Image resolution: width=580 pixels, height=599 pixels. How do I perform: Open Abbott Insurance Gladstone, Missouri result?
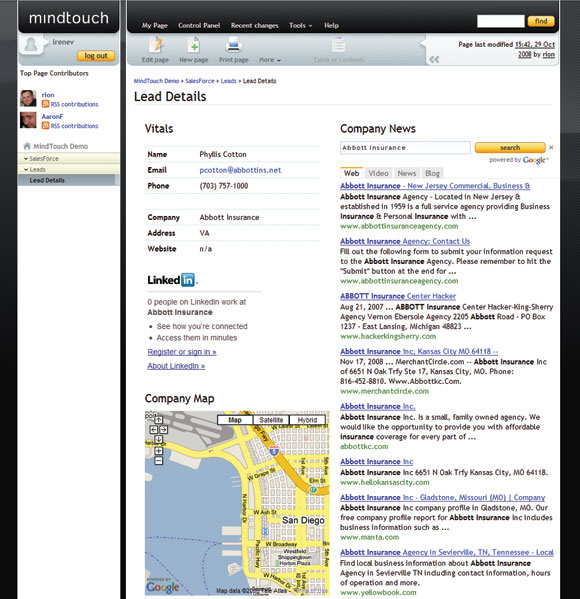pyautogui.click(x=442, y=497)
